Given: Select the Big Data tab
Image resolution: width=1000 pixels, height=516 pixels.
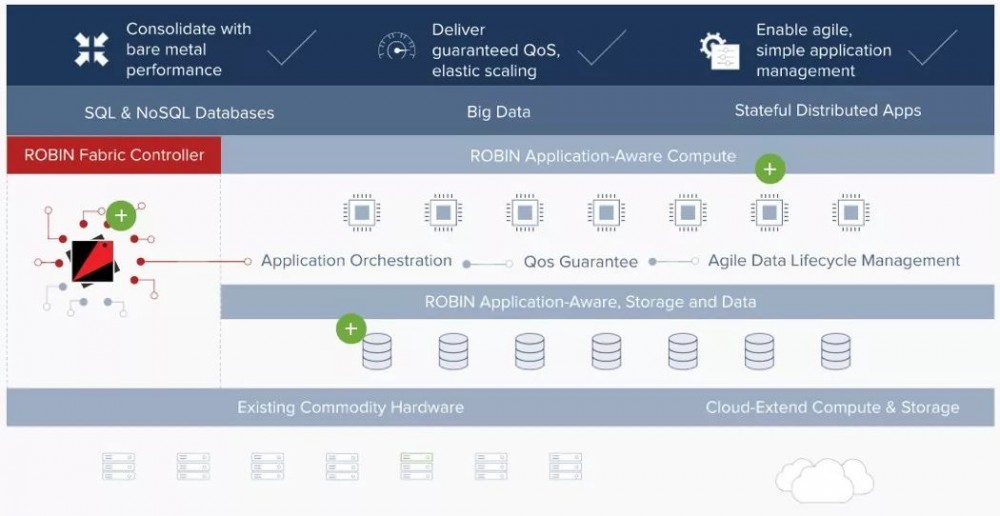Looking at the screenshot, I should point(498,112).
